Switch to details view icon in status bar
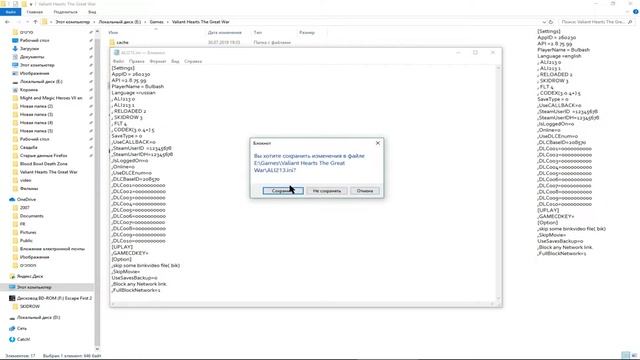 point(625,356)
